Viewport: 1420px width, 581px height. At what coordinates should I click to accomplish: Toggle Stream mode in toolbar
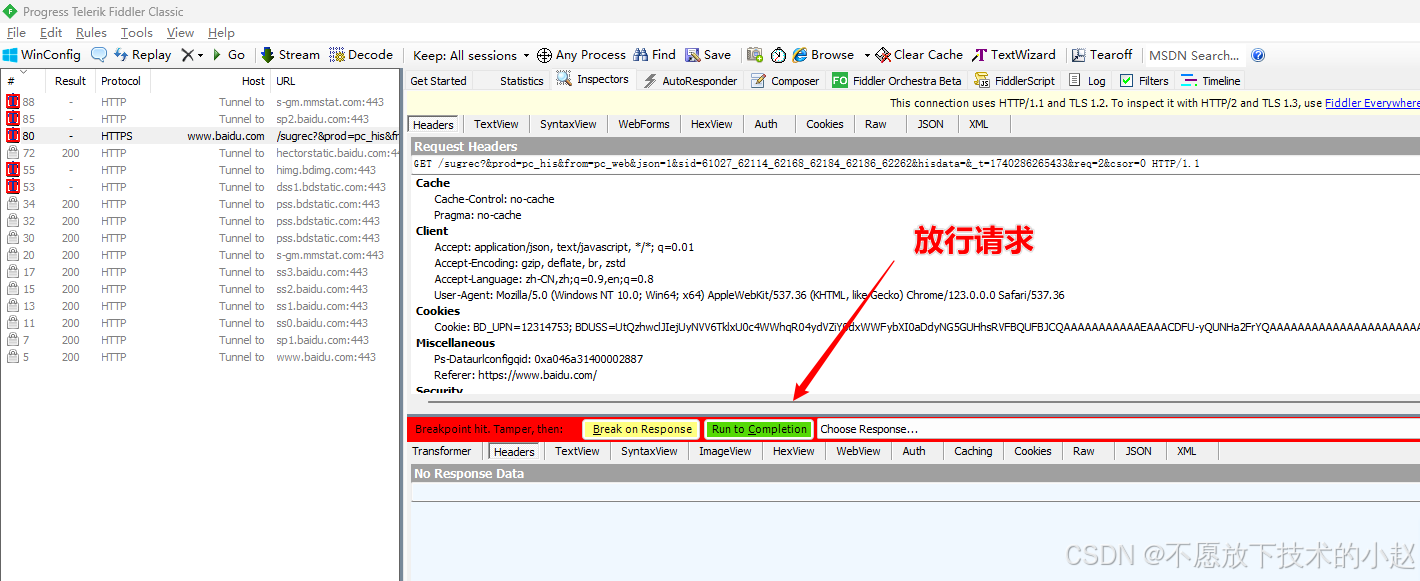(x=290, y=55)
